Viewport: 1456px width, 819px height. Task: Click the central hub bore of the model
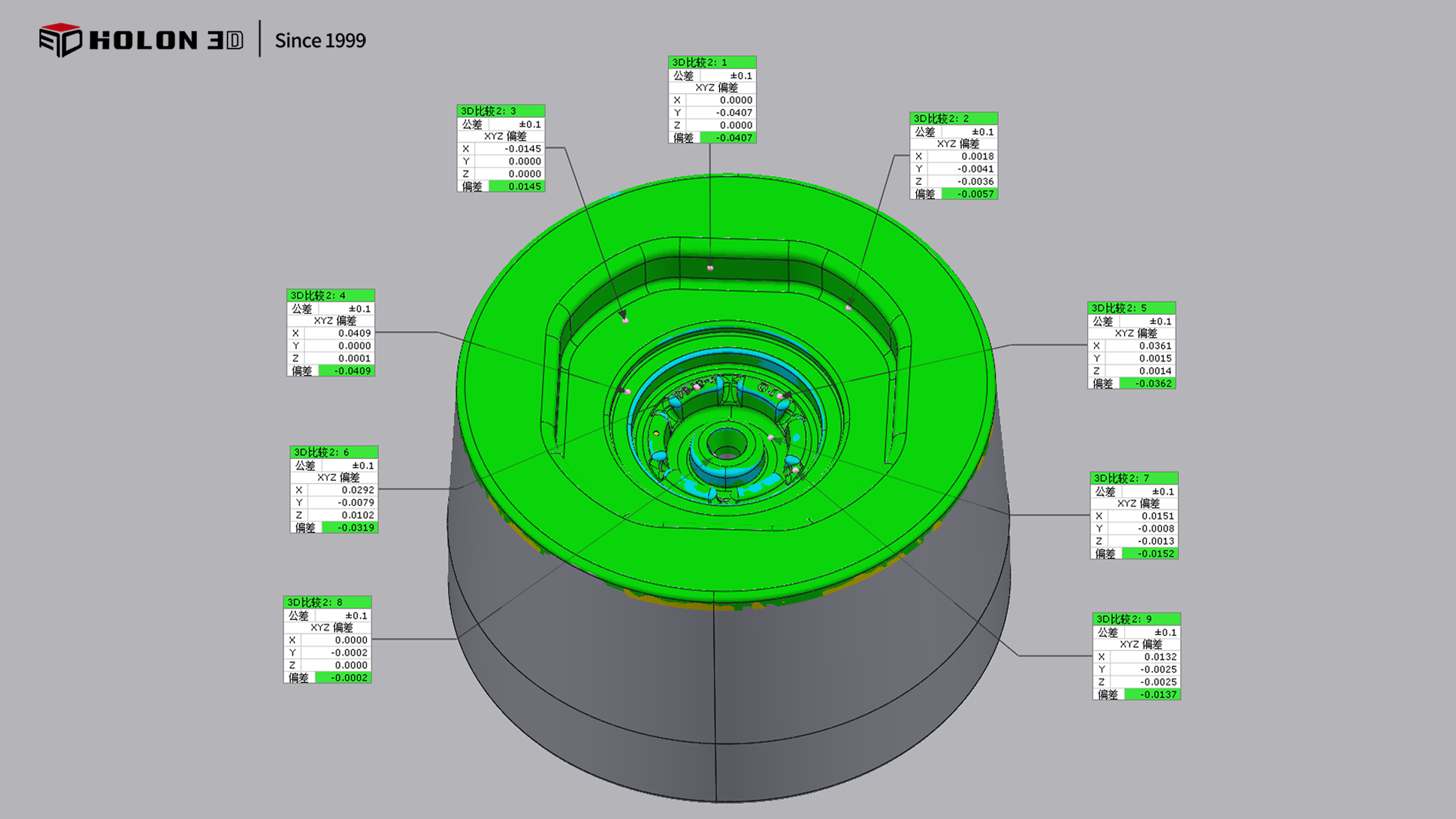(726, 445)
